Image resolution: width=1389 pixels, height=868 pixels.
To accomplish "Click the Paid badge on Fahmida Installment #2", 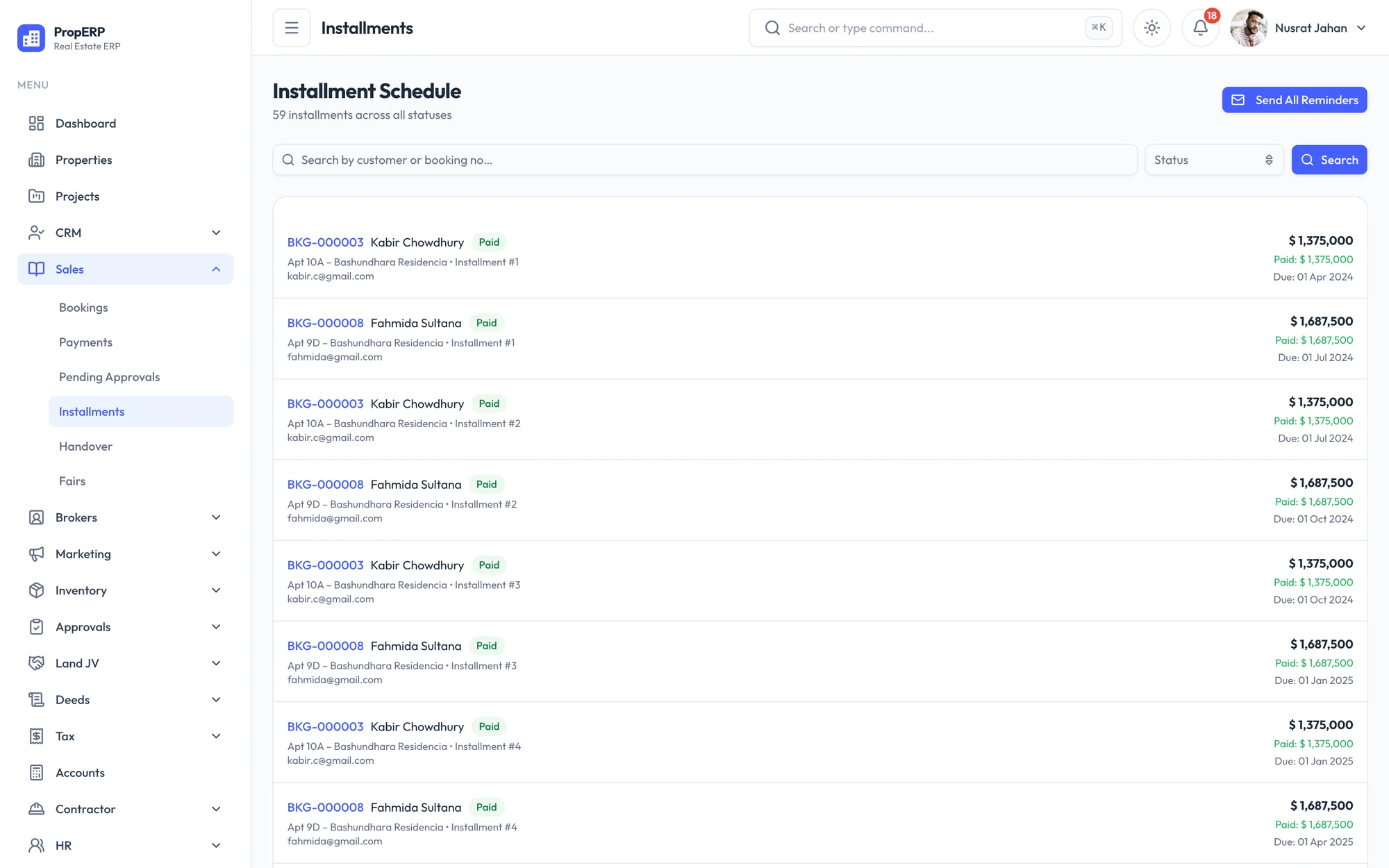I will coord(486,485).
